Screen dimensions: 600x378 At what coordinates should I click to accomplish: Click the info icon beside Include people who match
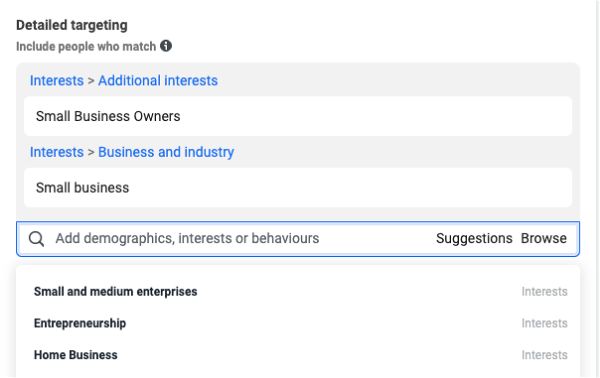click(x=166, y=46)
